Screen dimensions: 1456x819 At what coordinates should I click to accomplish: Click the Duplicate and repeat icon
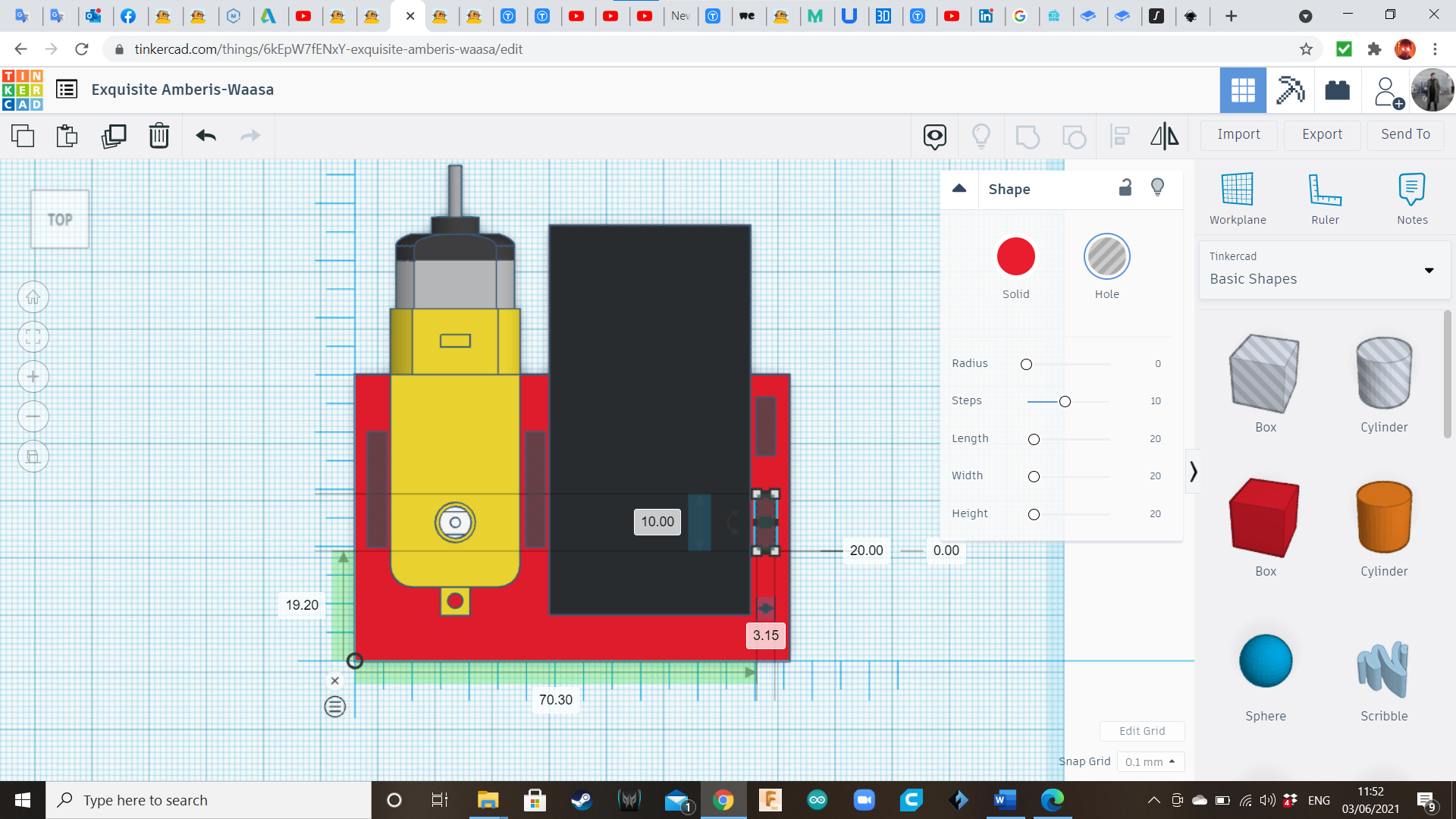pos(114,136)
